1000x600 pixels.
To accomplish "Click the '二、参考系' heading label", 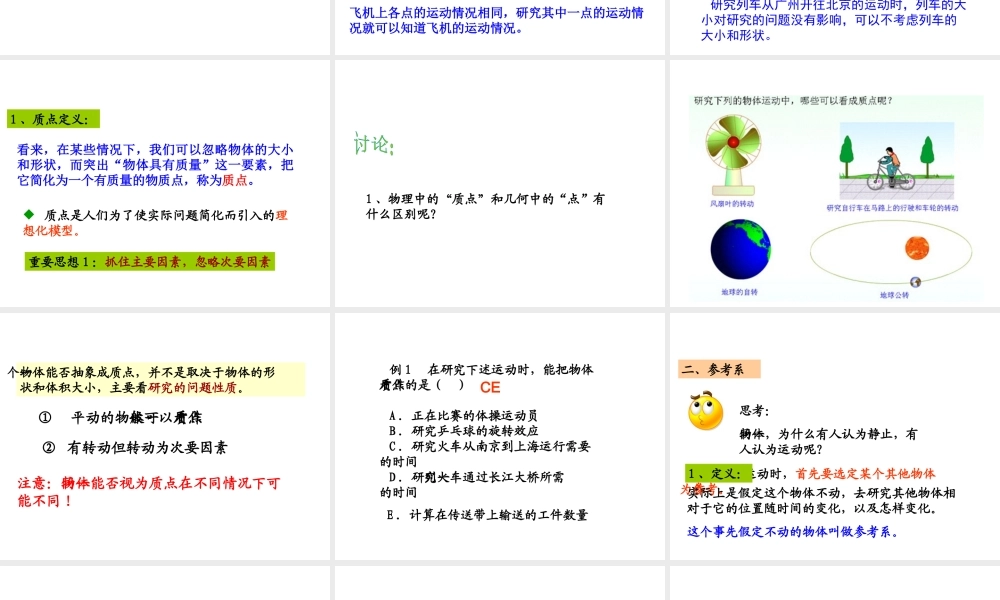I will (719, 369).
